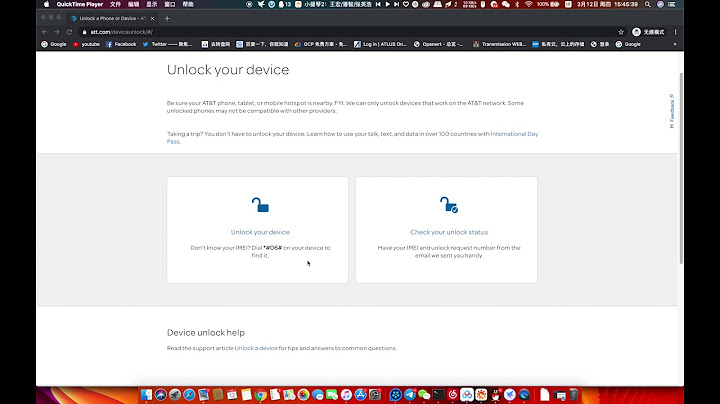The height and width of the screenshot is (404, 720).
Task: Open iTunes music icon in the Dock
Action: point(346,394)
